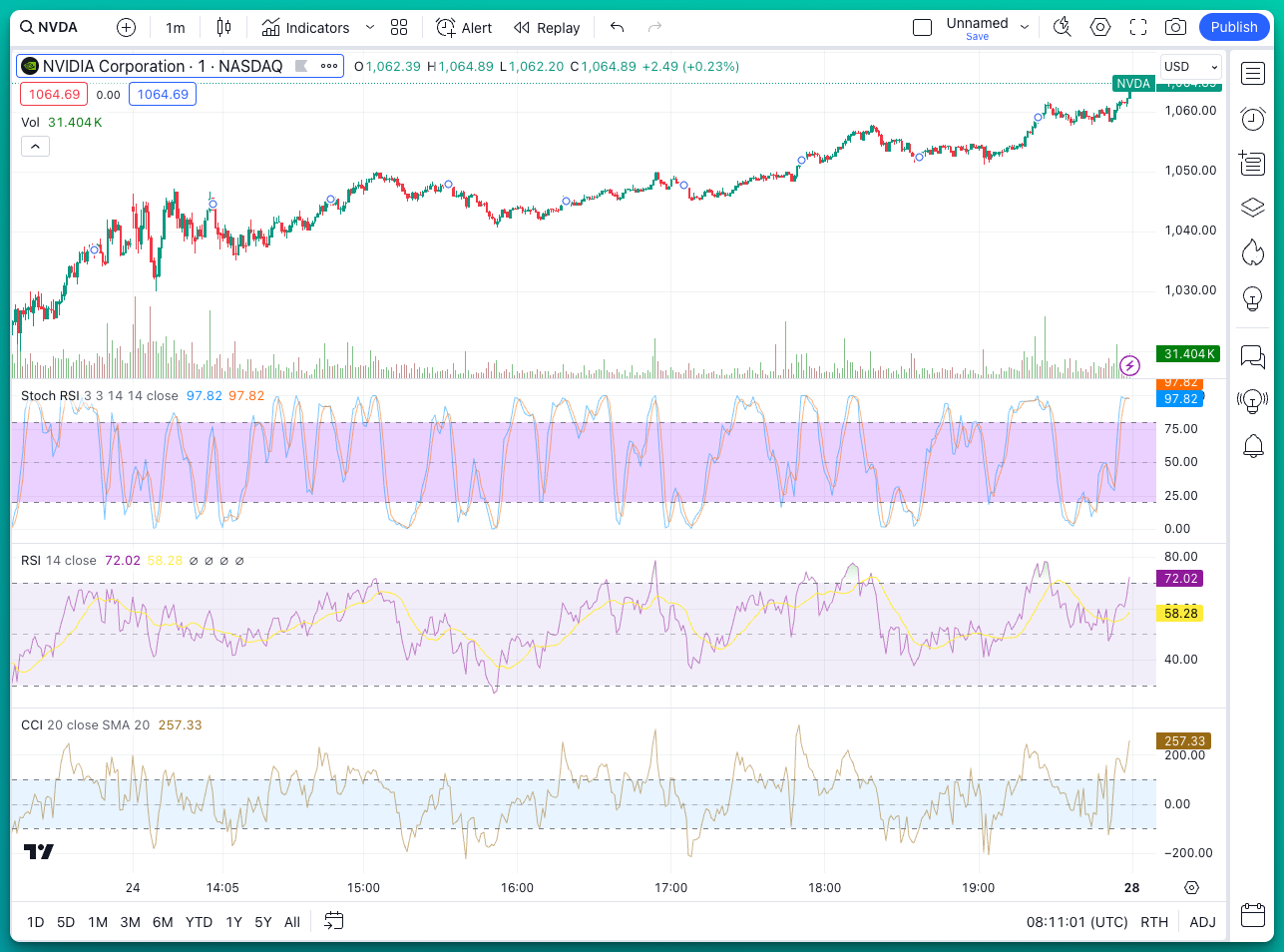Open the object tree layers icon
Screen dimensions: 1284x952
pos(1253,208)
